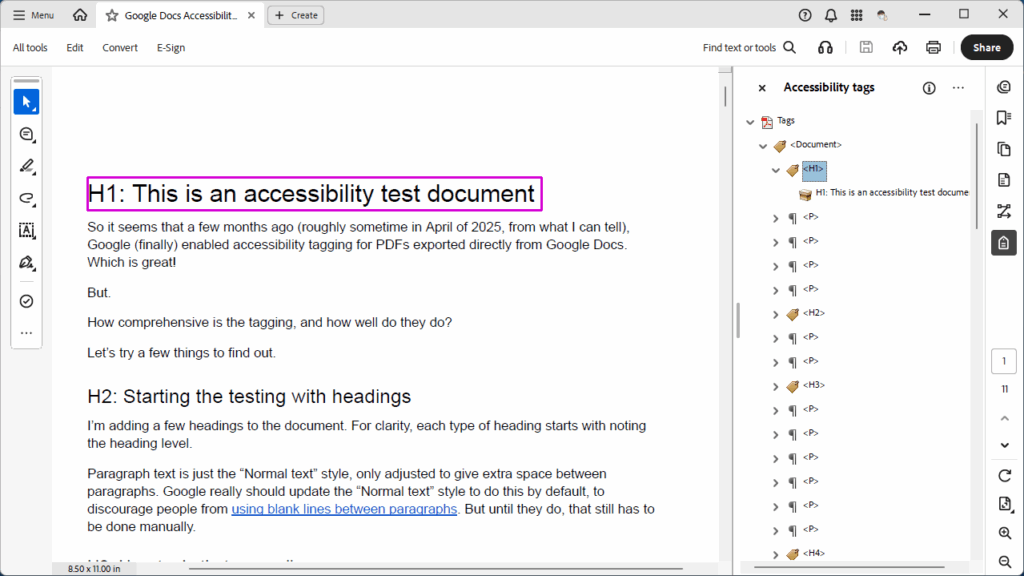Screen dimensions: 1024x576
Task: Select the H1 tag in the tree
Action: 814,170
